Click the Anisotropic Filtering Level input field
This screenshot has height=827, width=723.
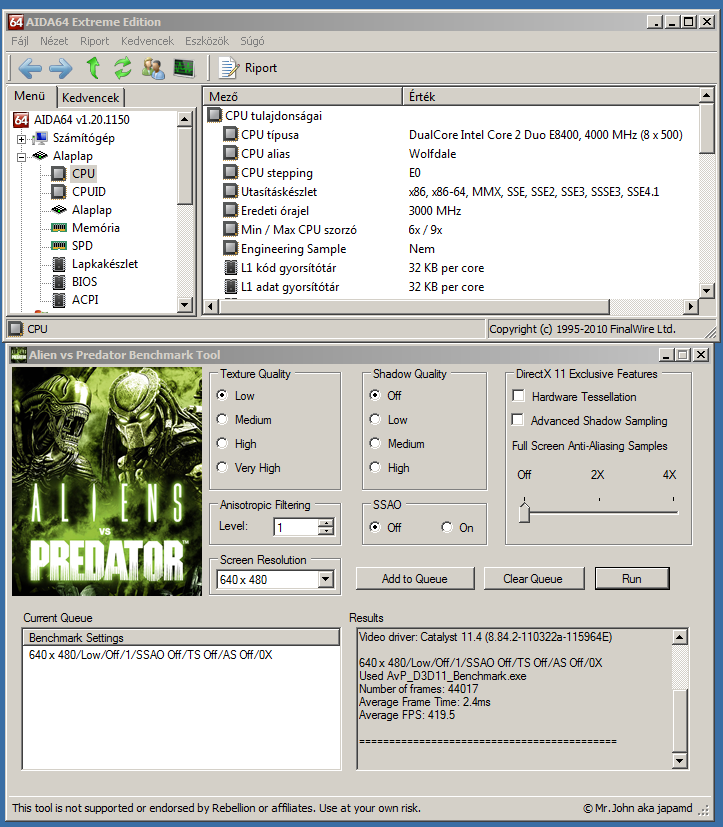tap(296, 527)
